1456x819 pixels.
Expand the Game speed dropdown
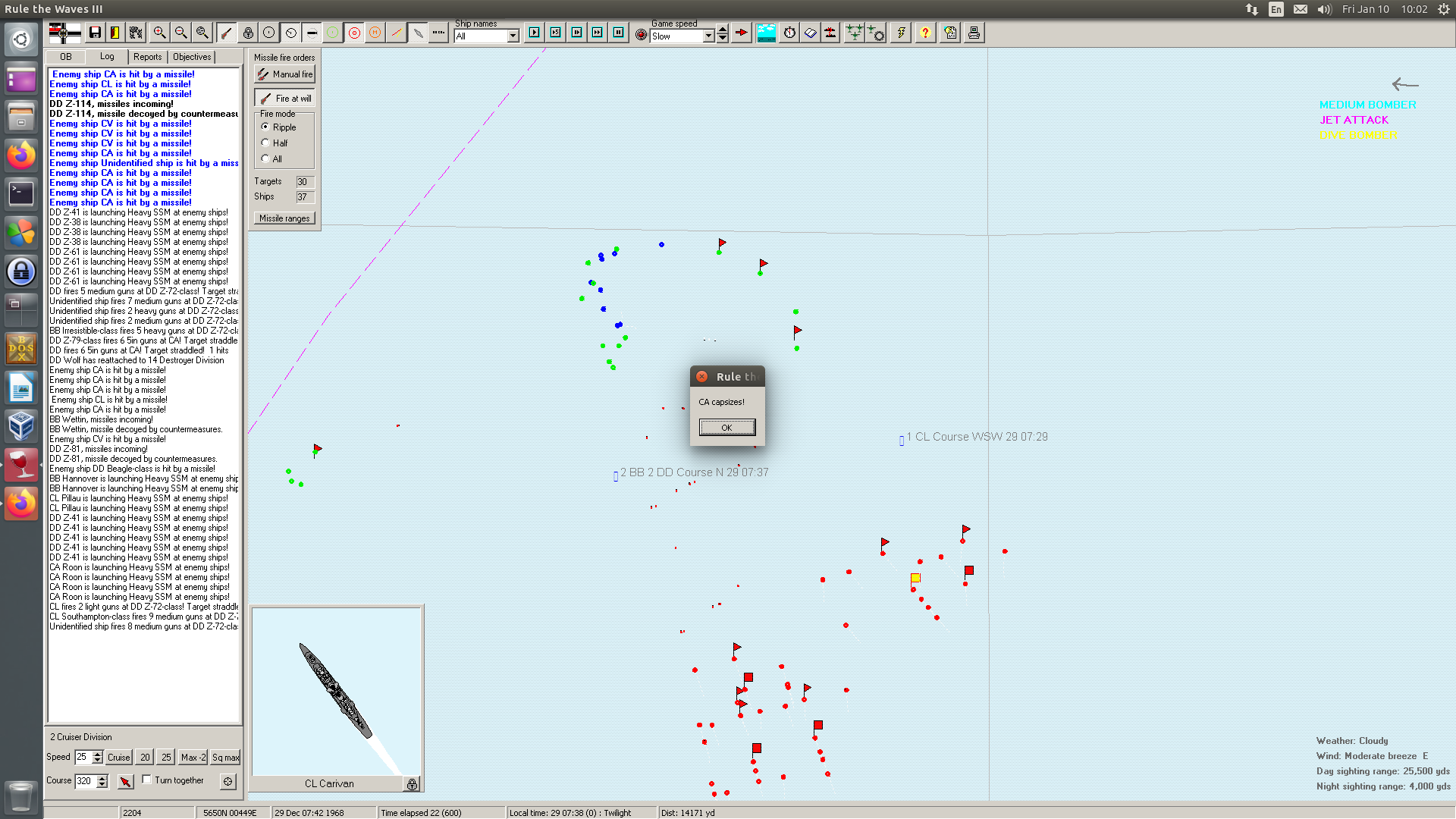(x=708, y=36)
